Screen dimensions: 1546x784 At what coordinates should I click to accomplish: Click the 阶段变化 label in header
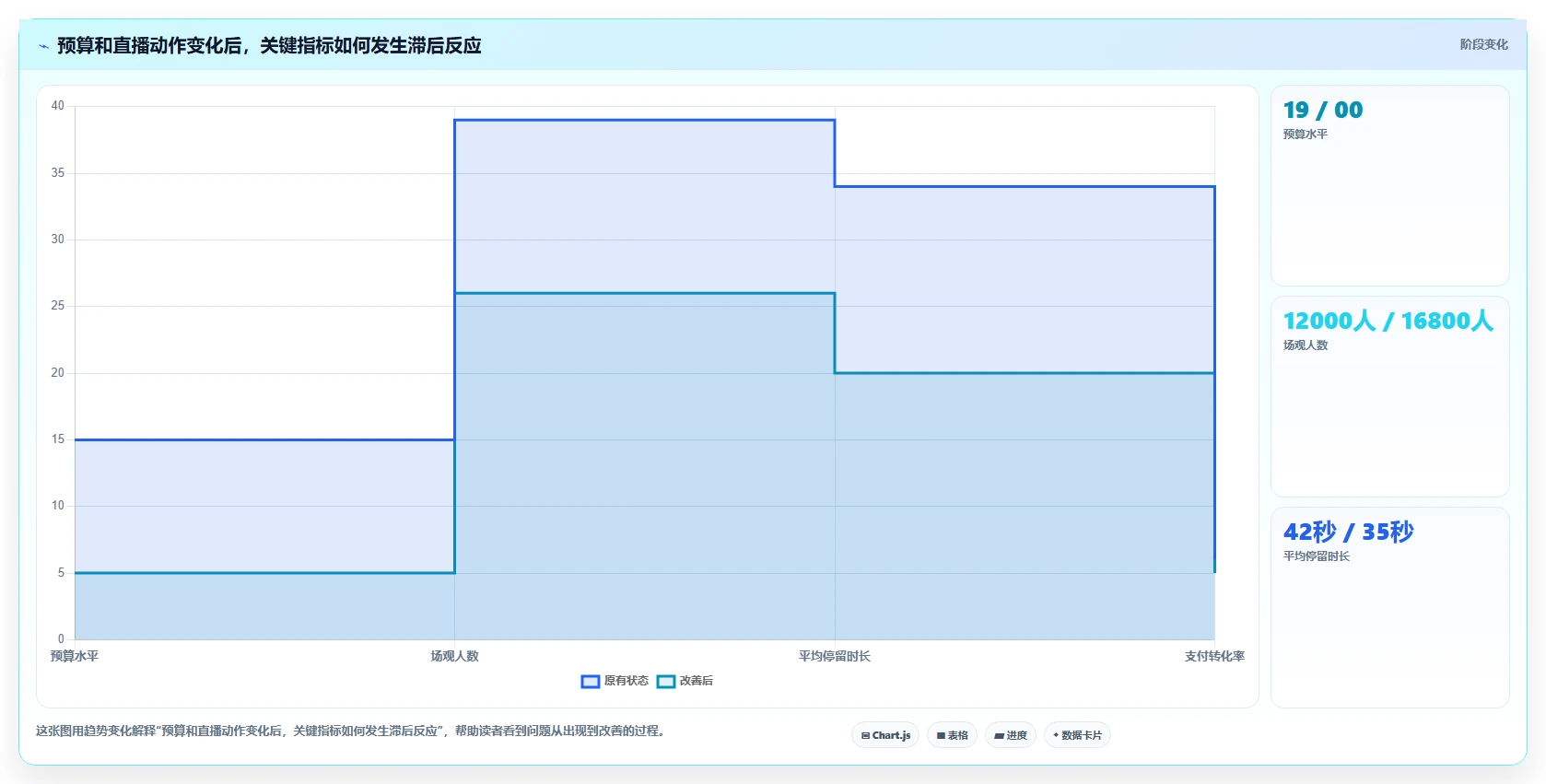click(1483, 44)
